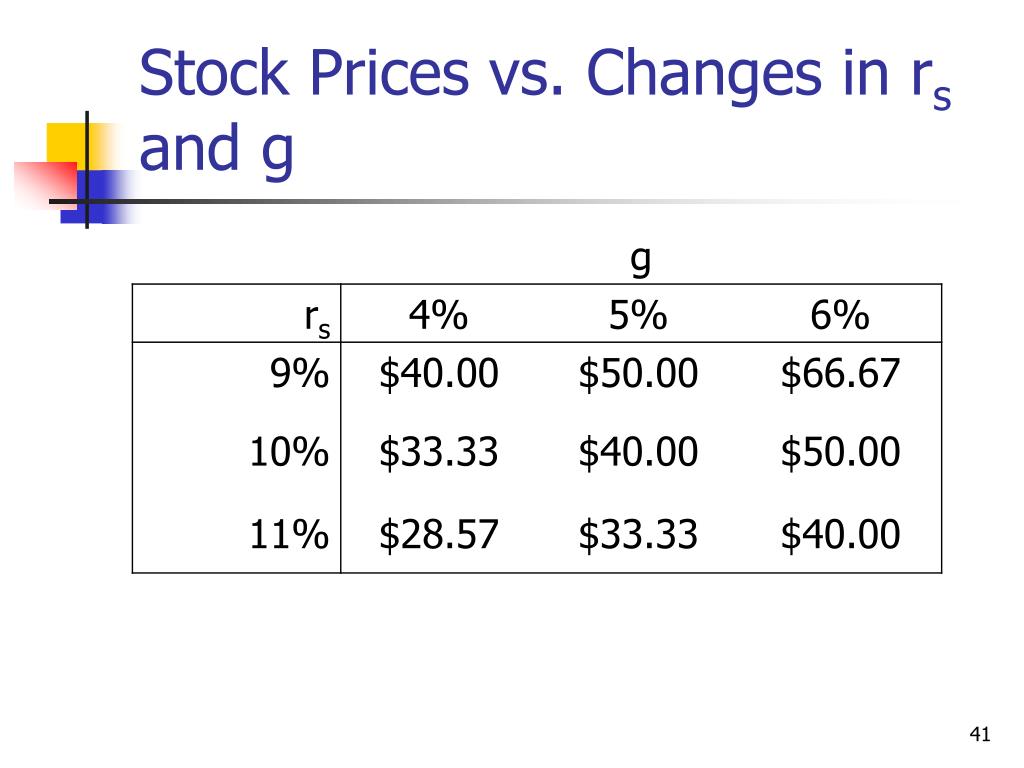Click the $28.57 price cell
This screenshot has height=768, width=1024.
tap(439, 535)
